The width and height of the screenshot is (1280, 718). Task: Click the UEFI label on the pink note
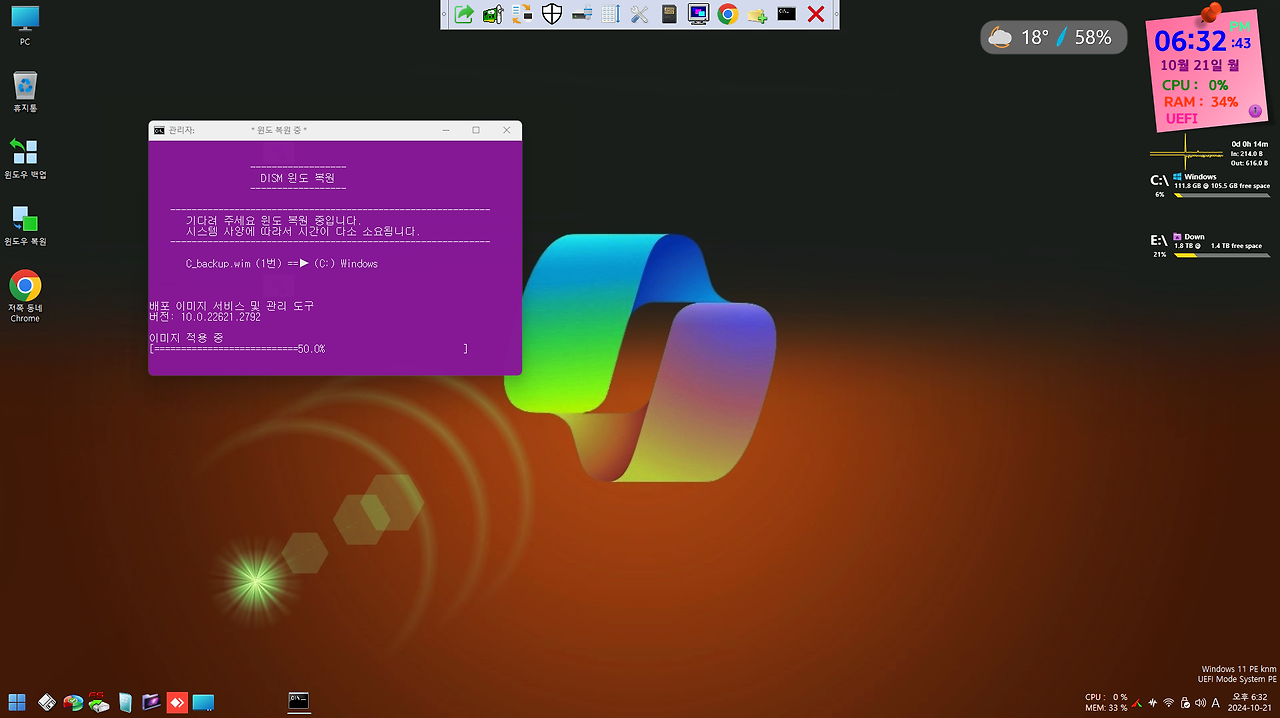[1181, 119]
